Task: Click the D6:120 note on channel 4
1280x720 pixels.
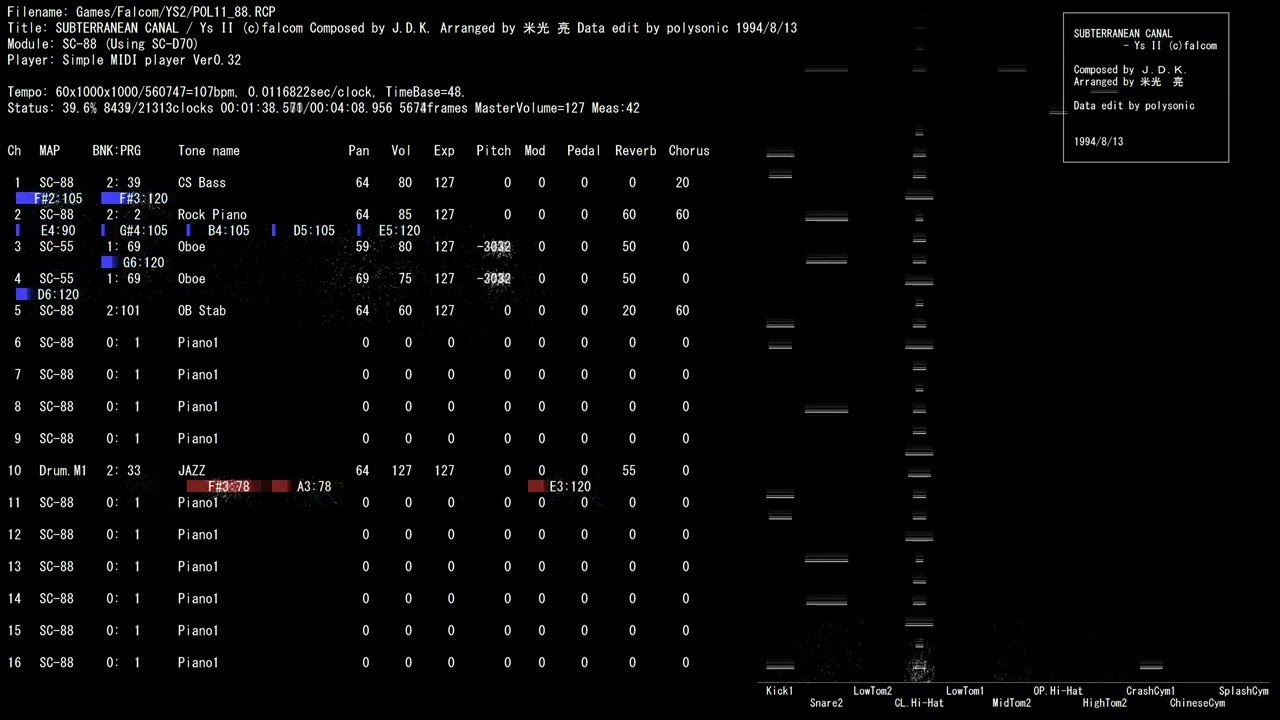Action: click(x=48, y=294)
